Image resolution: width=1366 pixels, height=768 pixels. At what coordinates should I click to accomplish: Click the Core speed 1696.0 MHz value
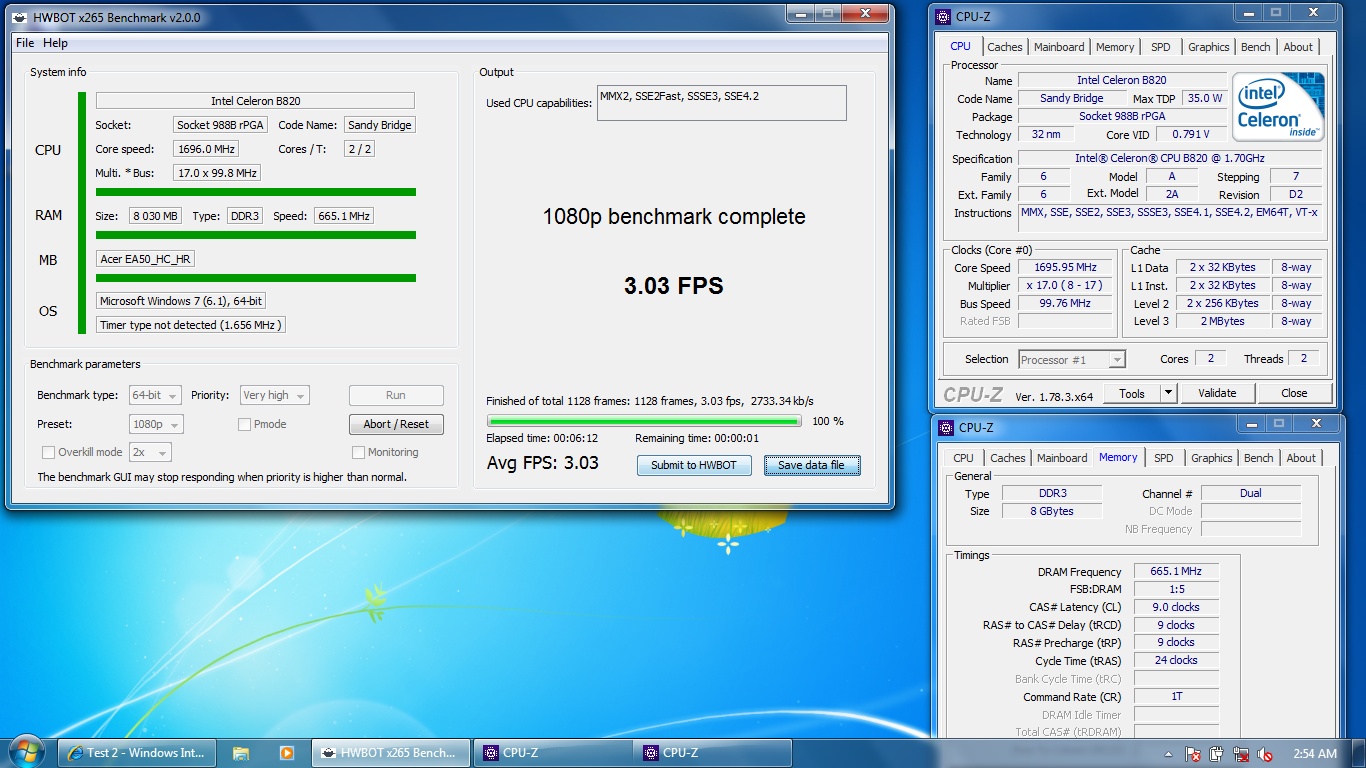point(206,149)
